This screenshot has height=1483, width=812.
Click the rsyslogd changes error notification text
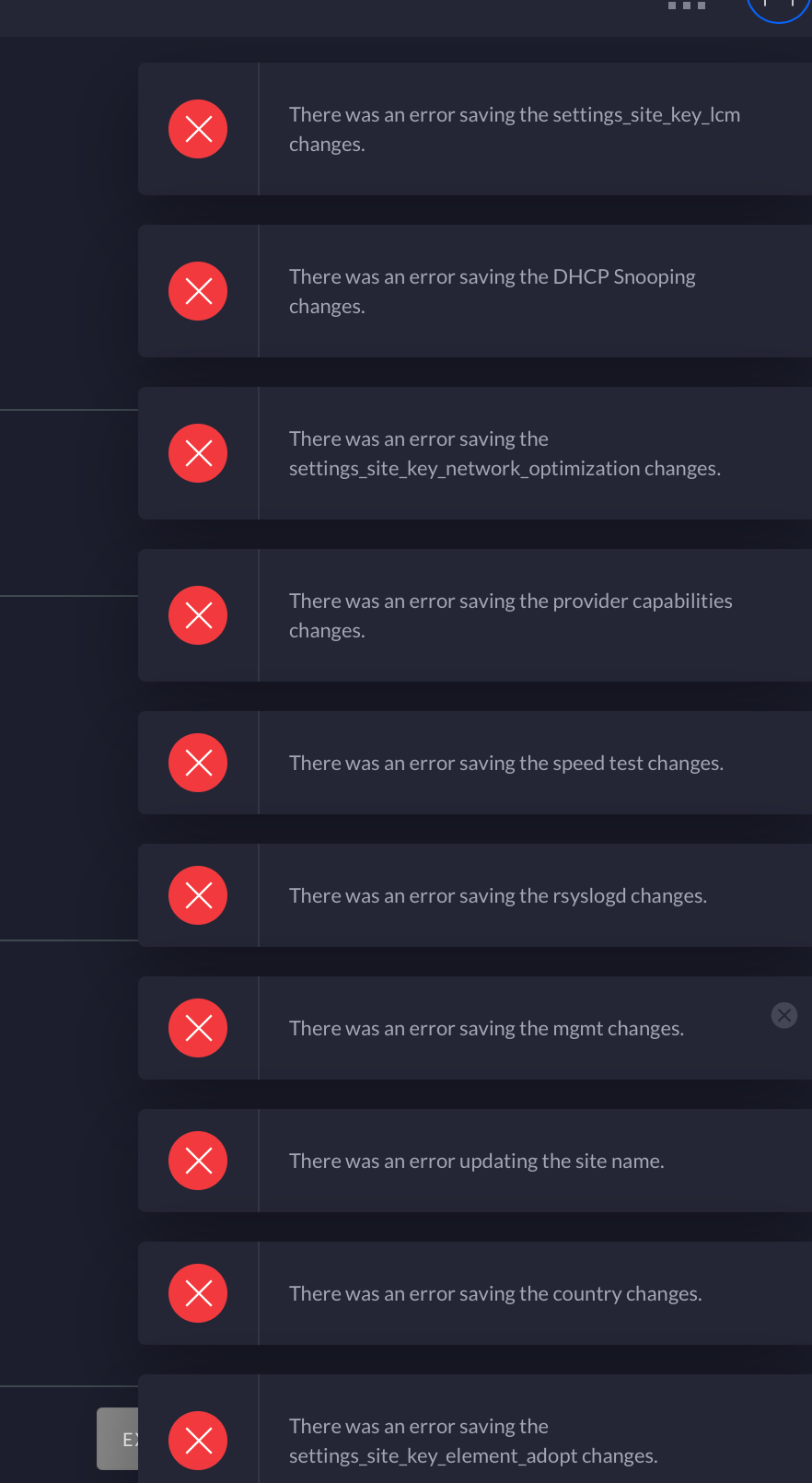click(497, 895)
